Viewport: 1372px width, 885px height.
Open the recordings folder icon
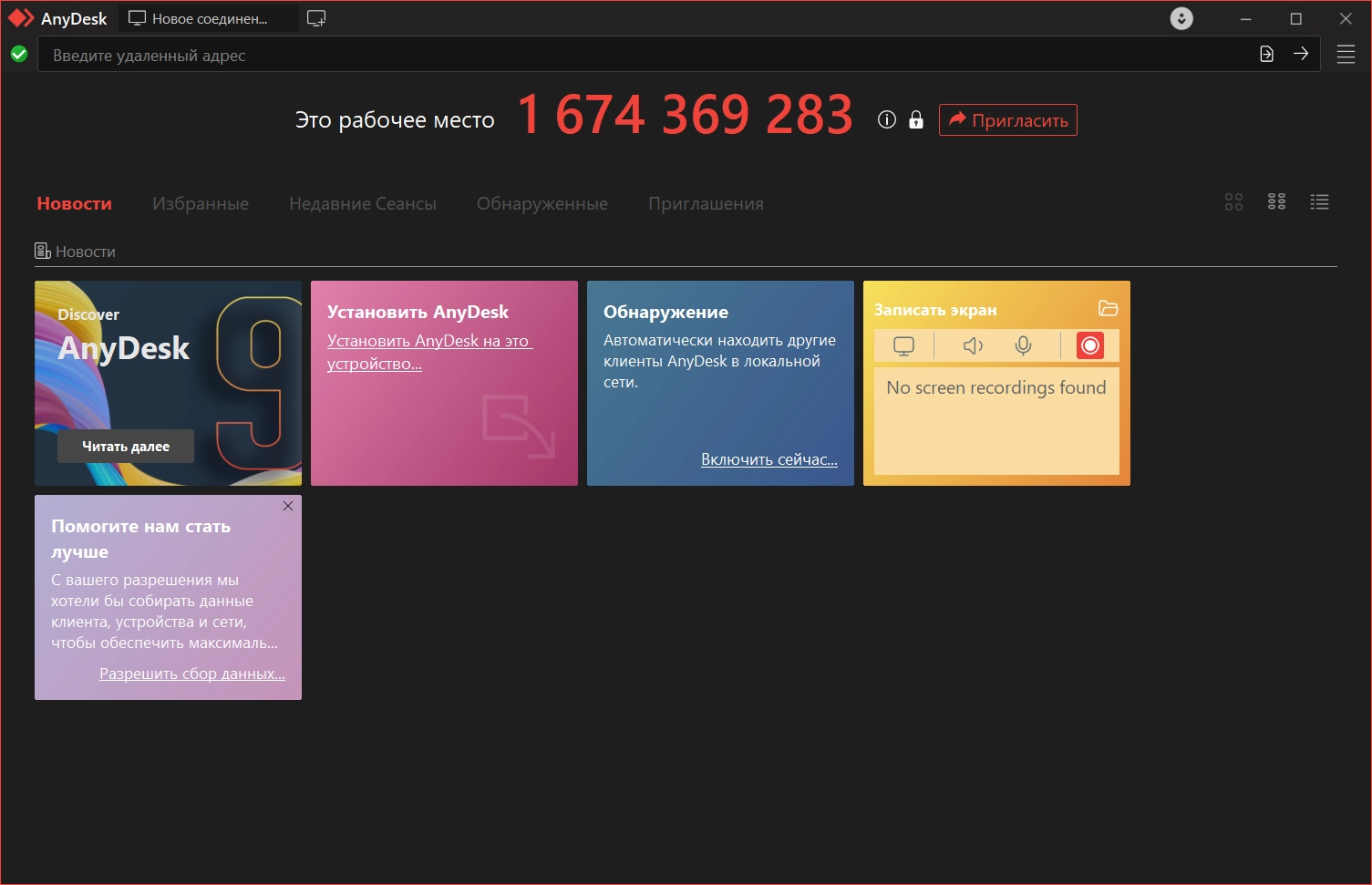(1108, 309)
